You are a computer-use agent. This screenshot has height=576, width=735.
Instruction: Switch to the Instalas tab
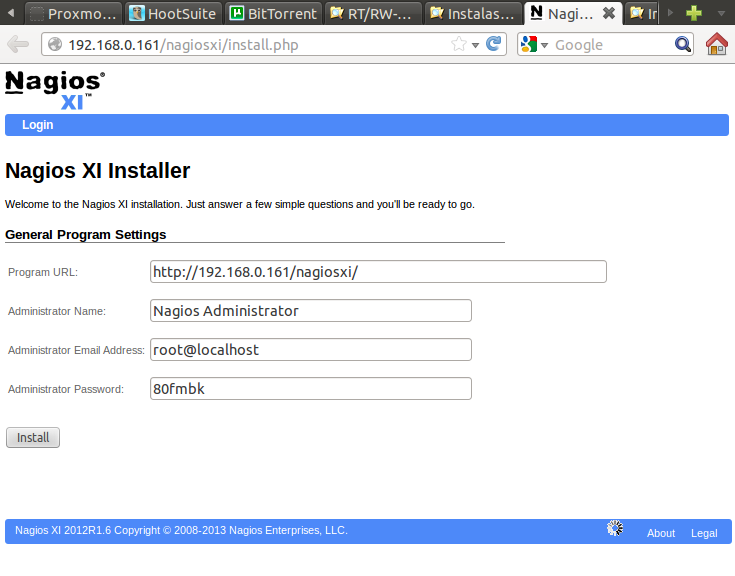click(473, 13)
